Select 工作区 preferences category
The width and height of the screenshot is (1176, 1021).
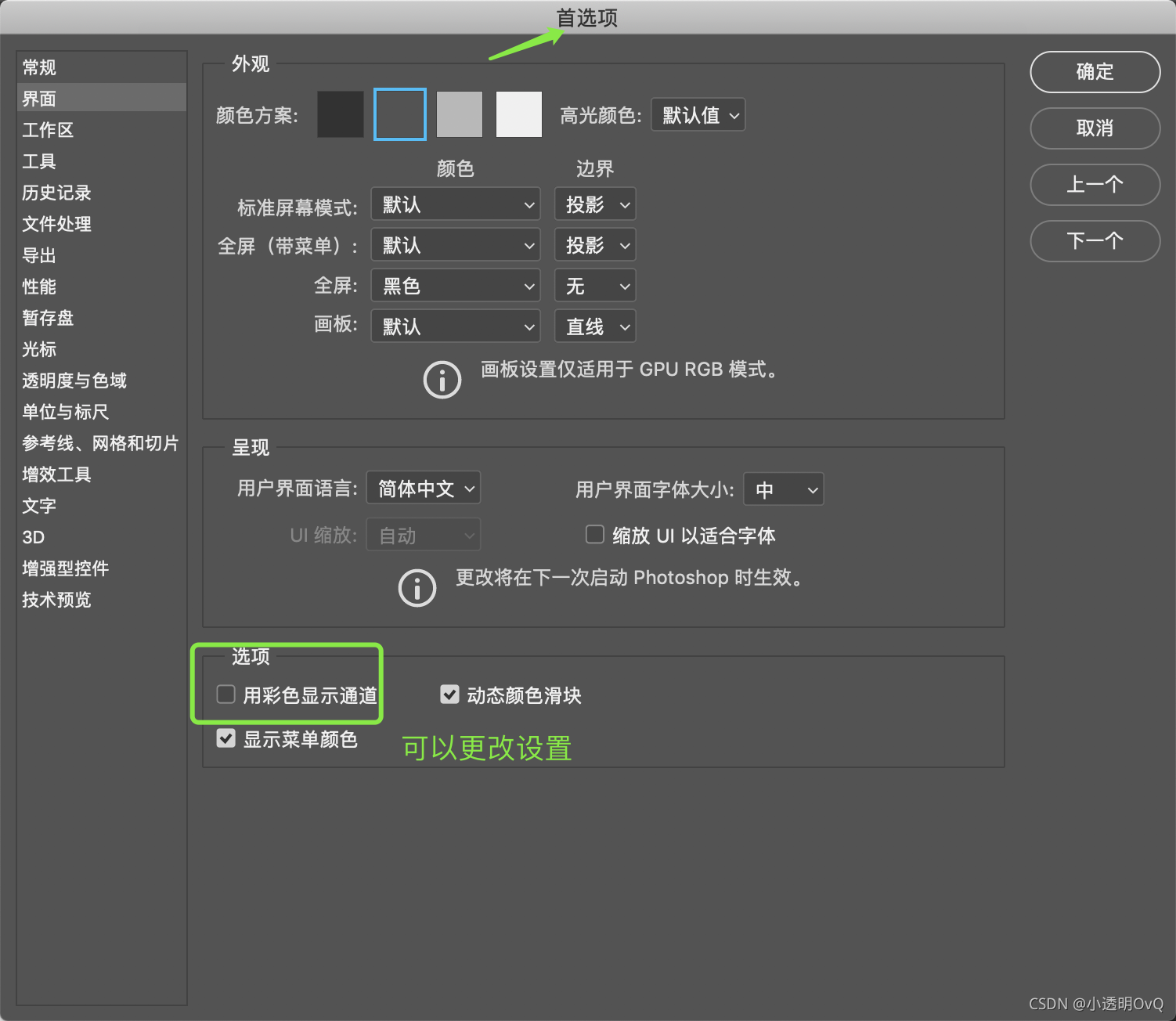(x=102, y=130)
